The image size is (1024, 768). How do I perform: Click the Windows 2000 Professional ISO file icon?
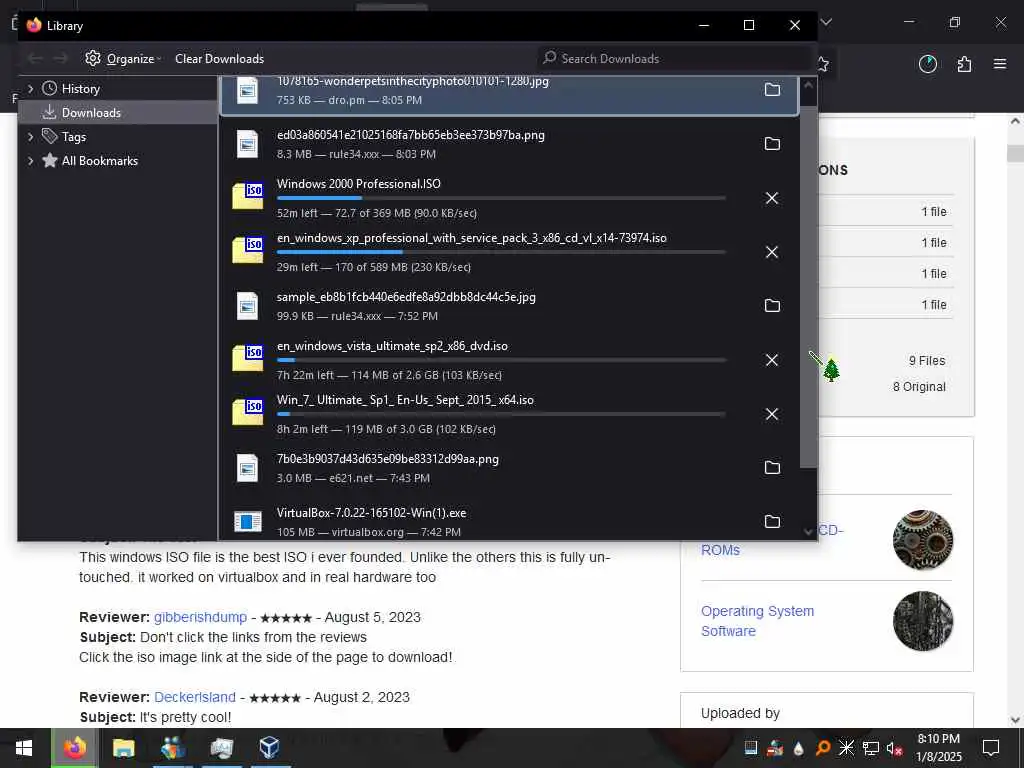coord(248,197)
